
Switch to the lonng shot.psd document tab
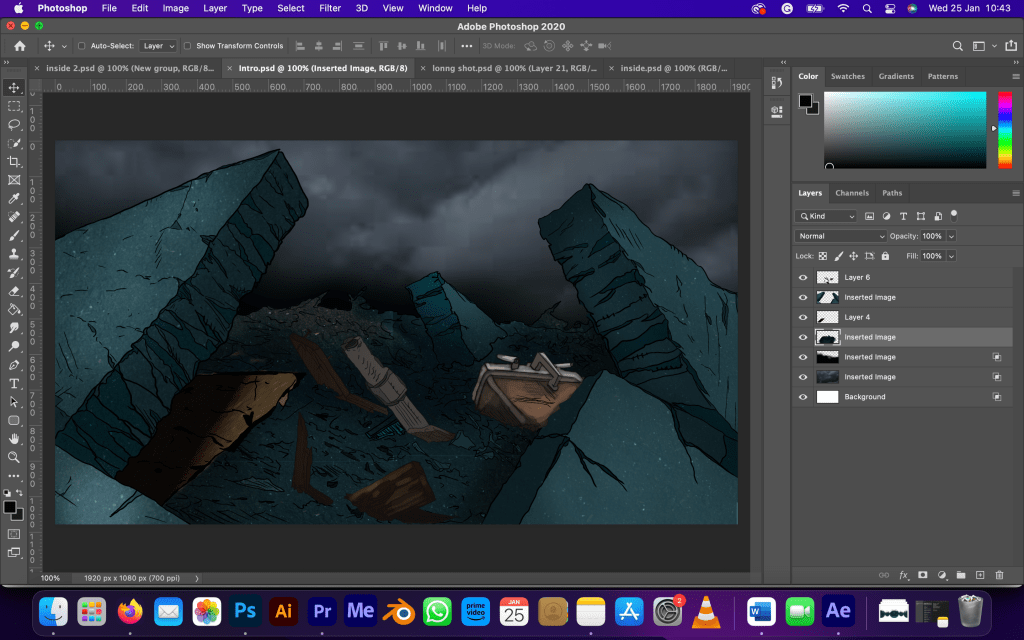[x=514, y=68]
